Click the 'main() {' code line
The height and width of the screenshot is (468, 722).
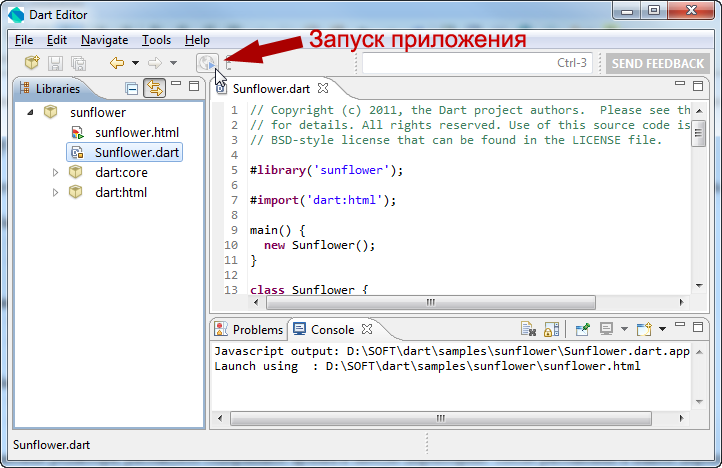(x=278, y=230)
